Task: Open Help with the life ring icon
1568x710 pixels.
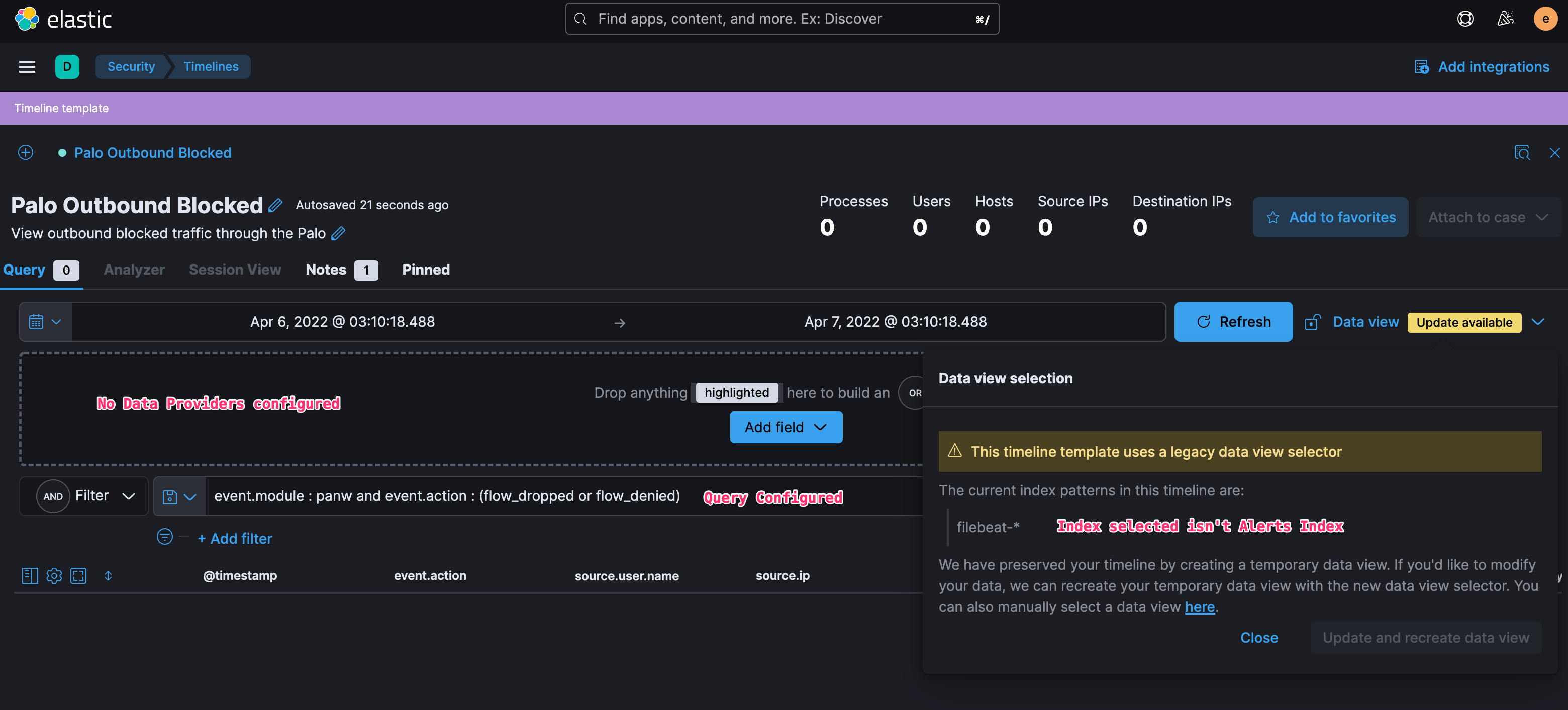Action: 1466,18
